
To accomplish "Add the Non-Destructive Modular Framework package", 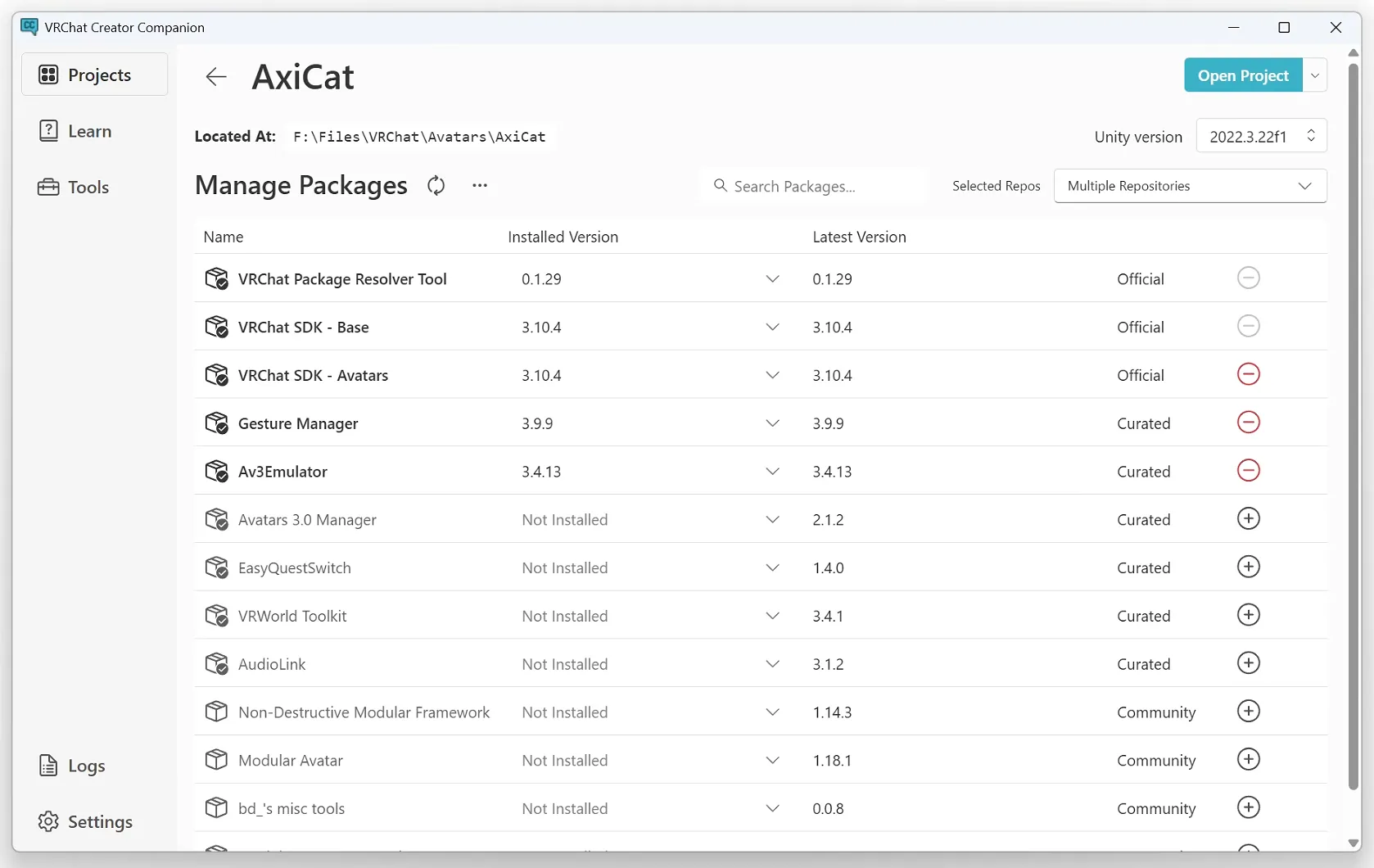I will click(1248, 711).
